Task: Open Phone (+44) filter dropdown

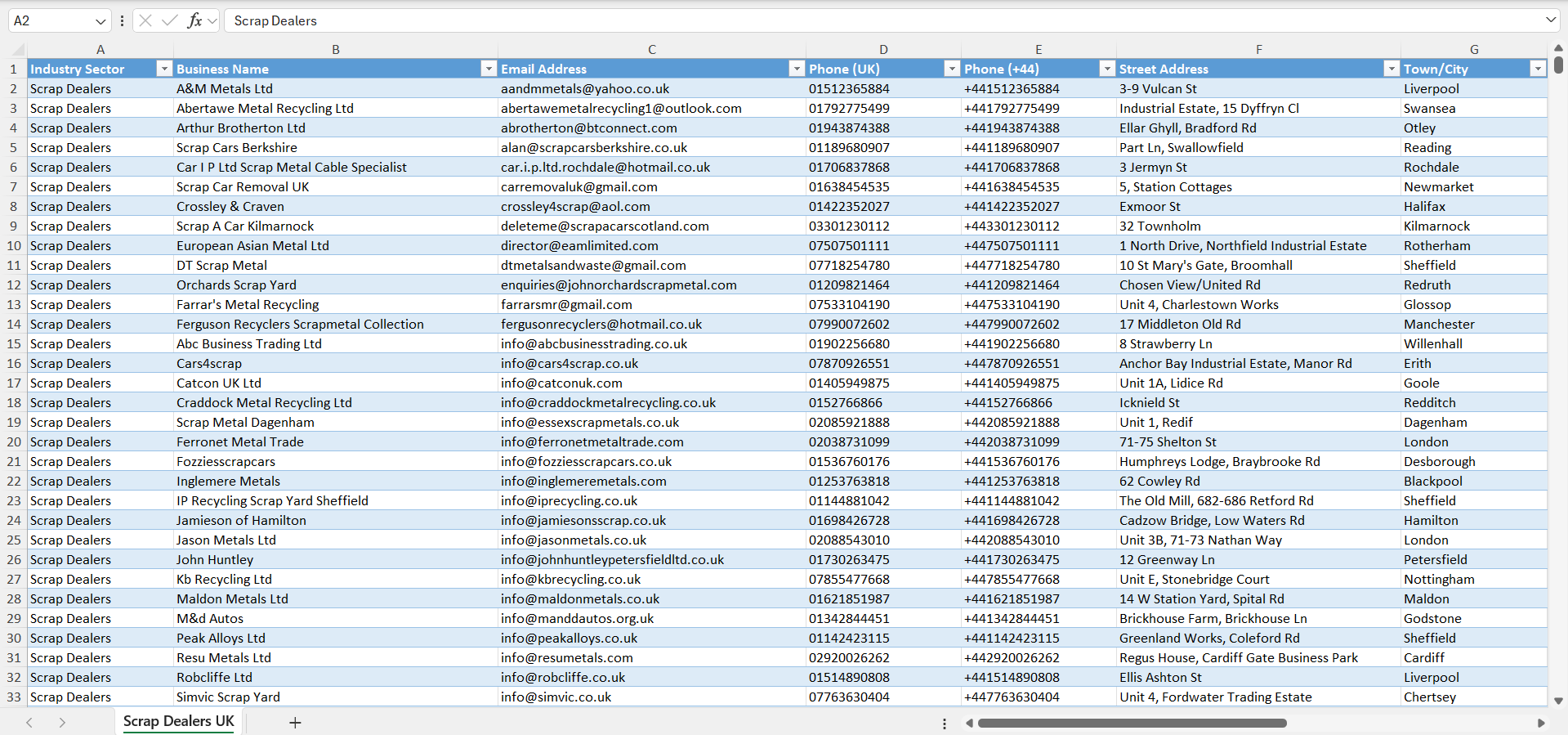Action: coord(1107,69)
